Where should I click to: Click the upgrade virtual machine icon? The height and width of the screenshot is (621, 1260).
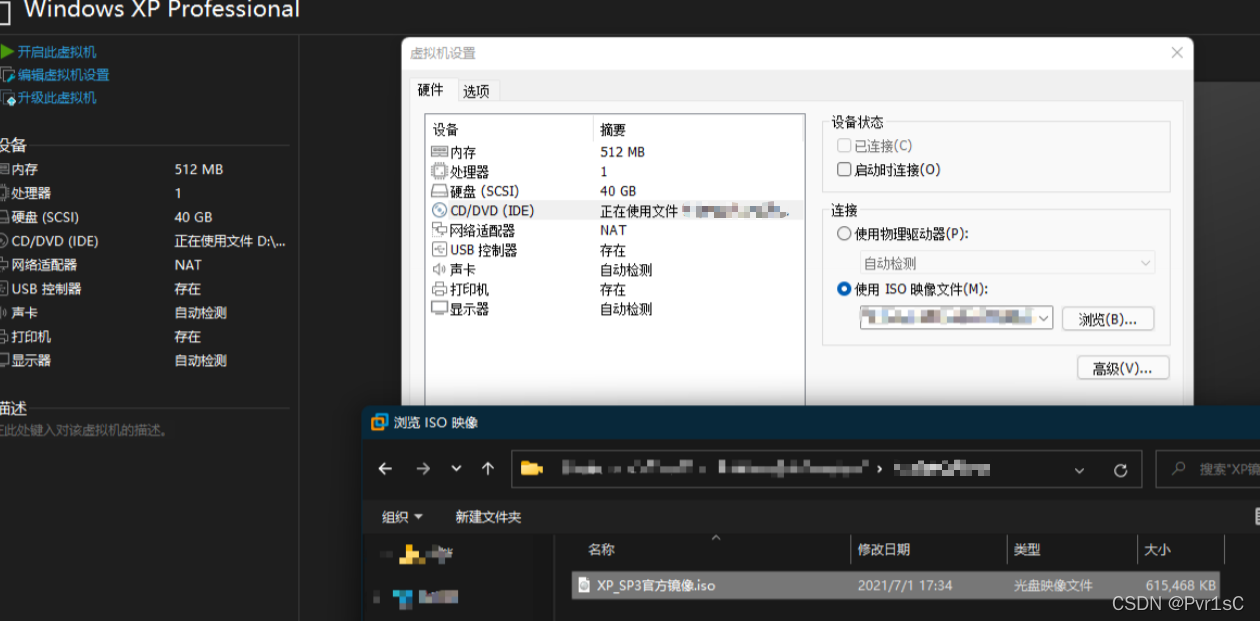[x=7, y=98]
